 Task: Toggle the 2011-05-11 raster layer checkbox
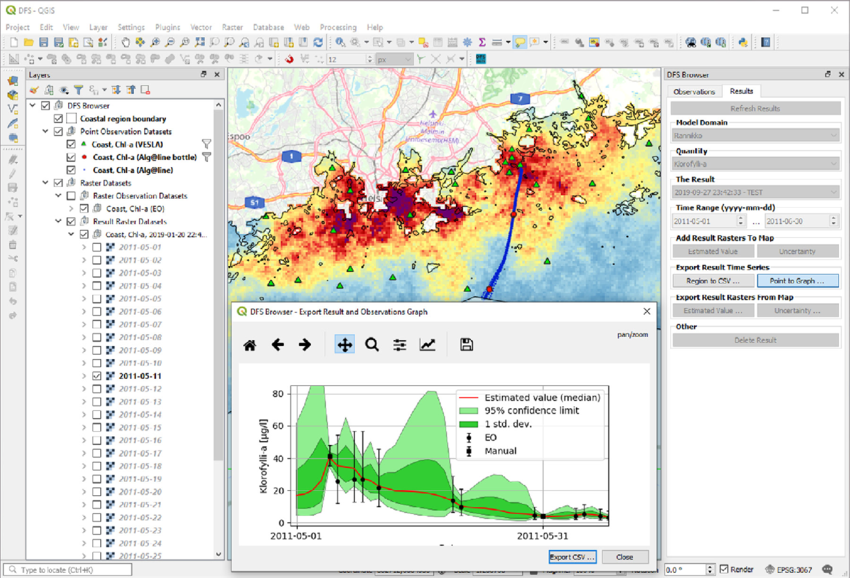coord(97,376)
